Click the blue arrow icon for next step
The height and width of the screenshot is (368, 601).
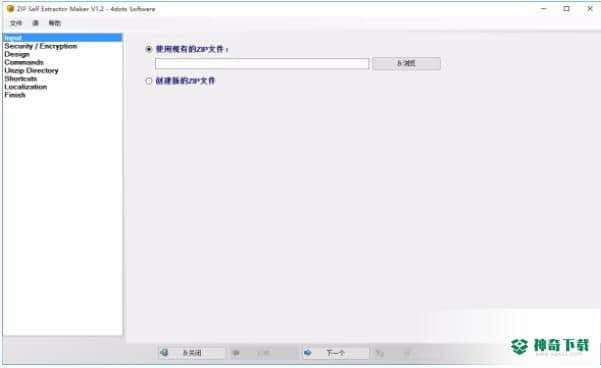click(x=307, y=352)
